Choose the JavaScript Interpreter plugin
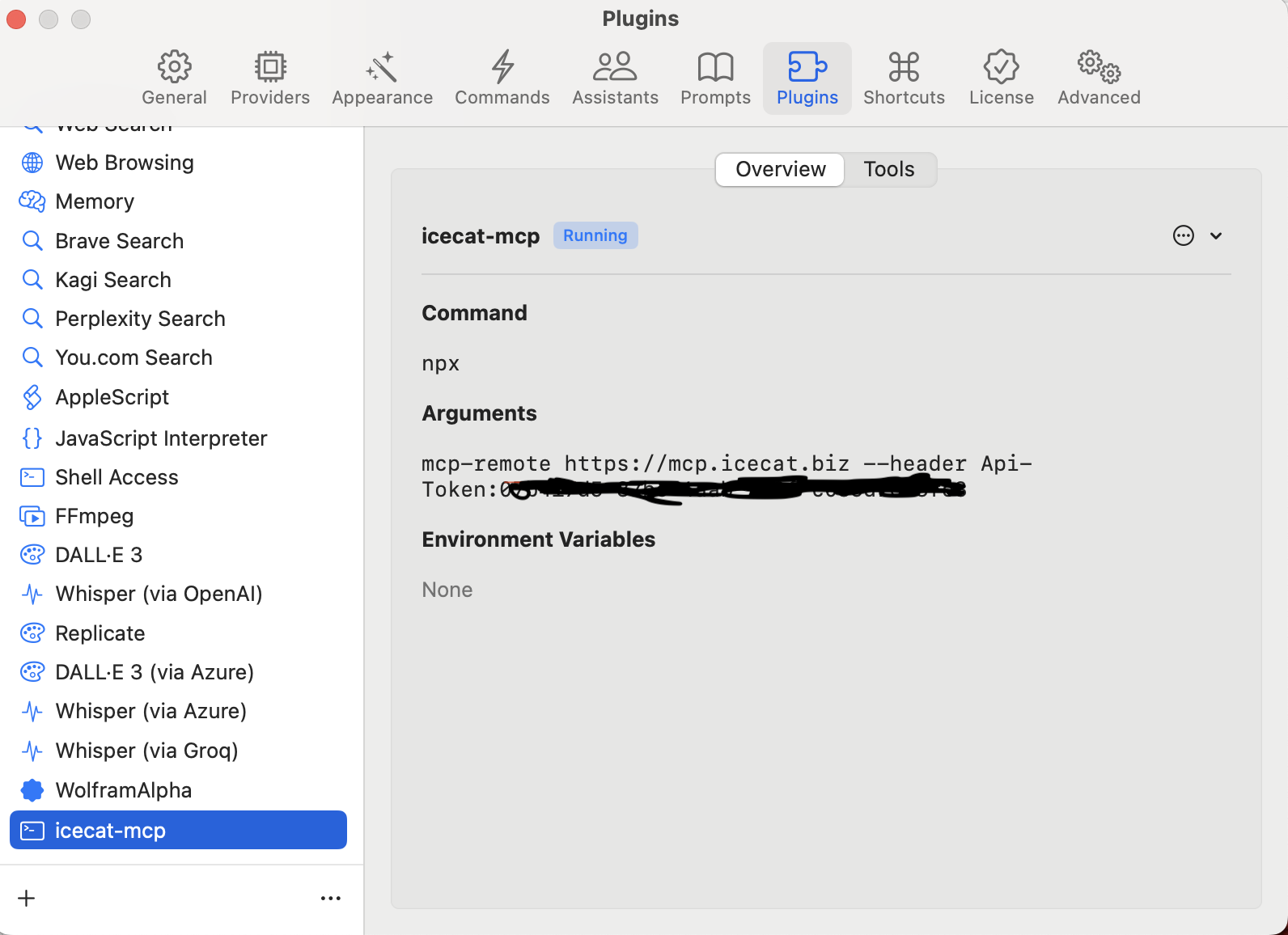Viewport: 1288px width, 935px height. click(x=161, y=438)
